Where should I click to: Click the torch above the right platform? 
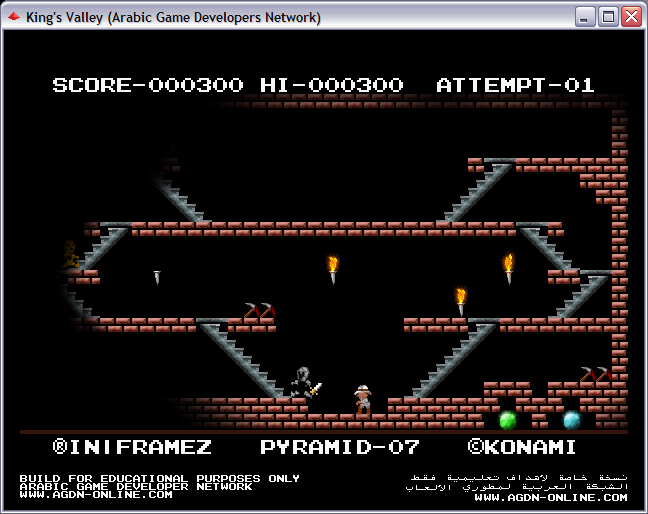pos(461,302)
